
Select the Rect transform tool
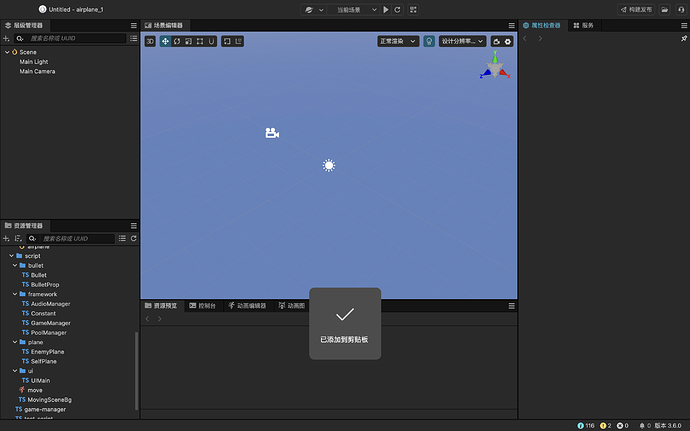pos(200,41)
